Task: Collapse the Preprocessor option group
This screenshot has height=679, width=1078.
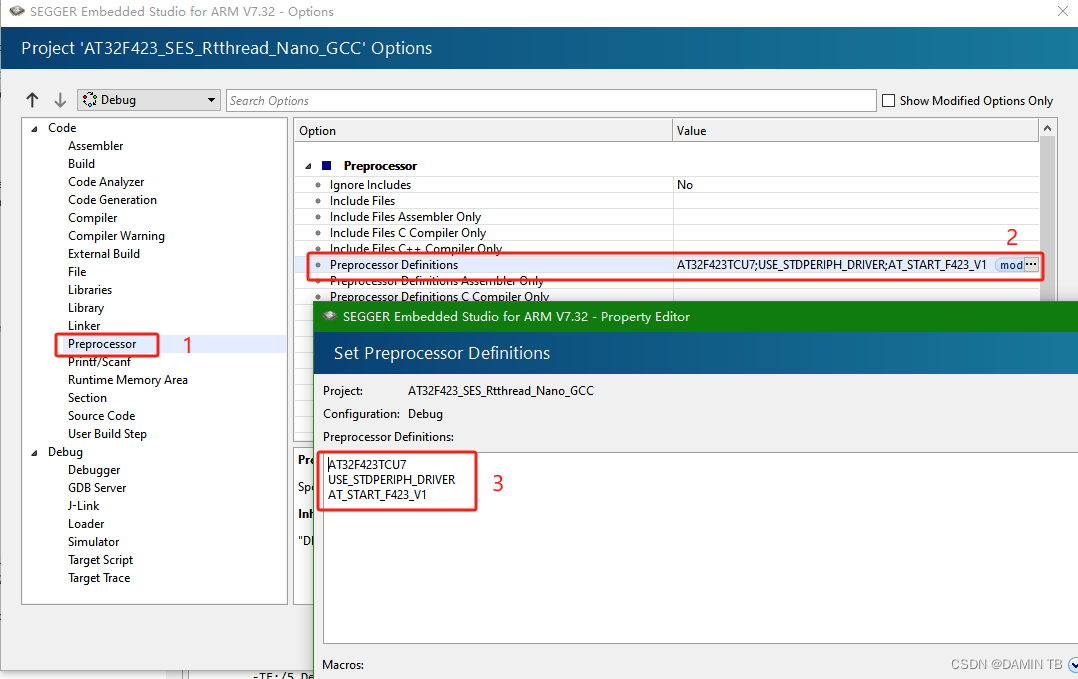Action: pos(308,166)
